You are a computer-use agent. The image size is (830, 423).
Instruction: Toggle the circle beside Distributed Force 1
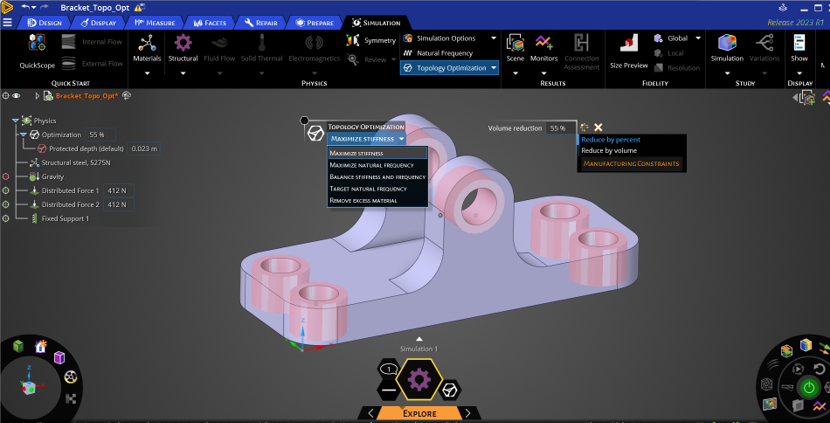(x=6, y=191)
